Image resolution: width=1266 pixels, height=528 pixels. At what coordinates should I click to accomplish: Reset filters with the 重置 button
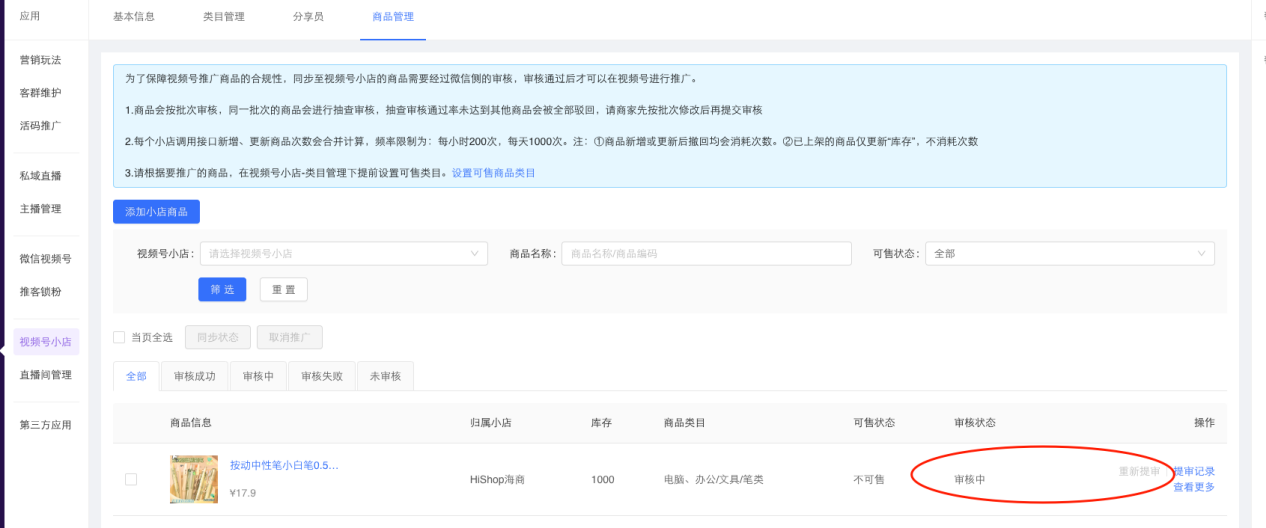pos(283,289)
